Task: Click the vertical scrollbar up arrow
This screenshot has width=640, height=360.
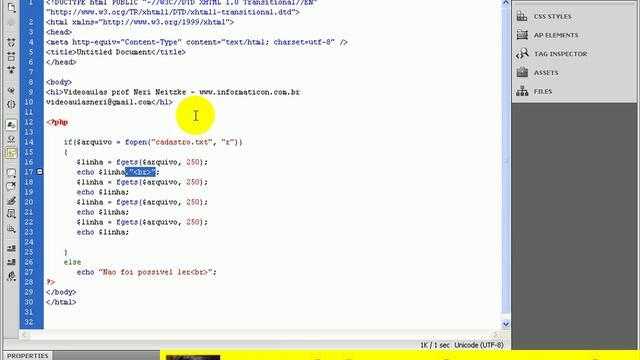Action: point(506,3)
